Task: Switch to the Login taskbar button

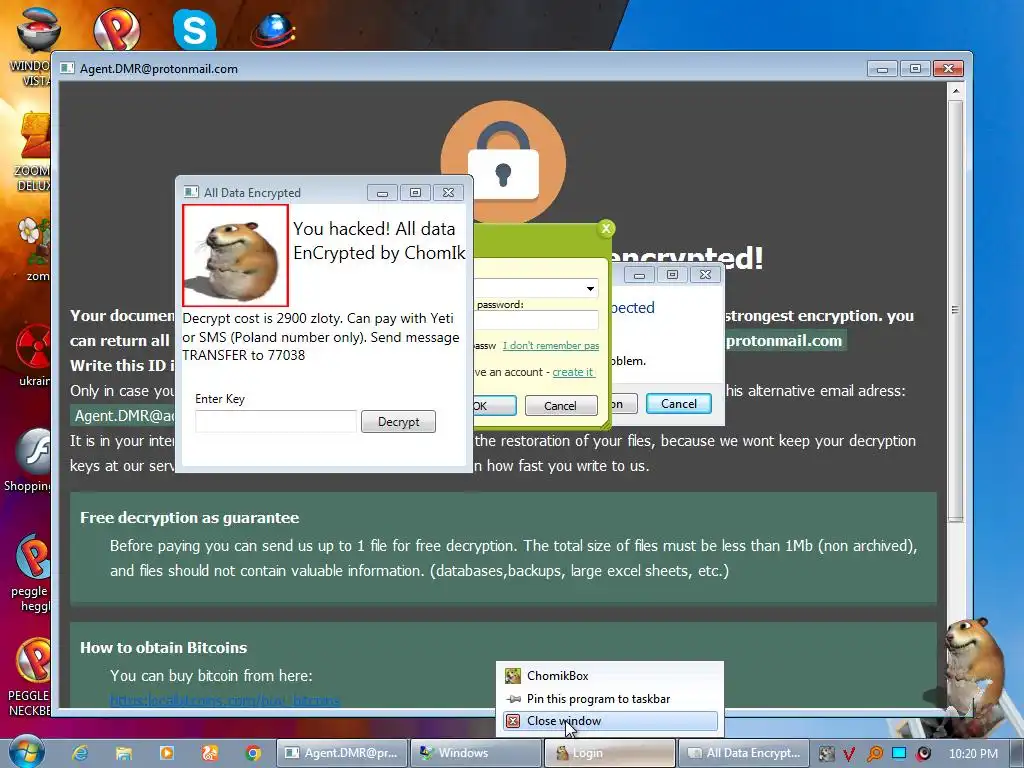Action: [610, 753]
